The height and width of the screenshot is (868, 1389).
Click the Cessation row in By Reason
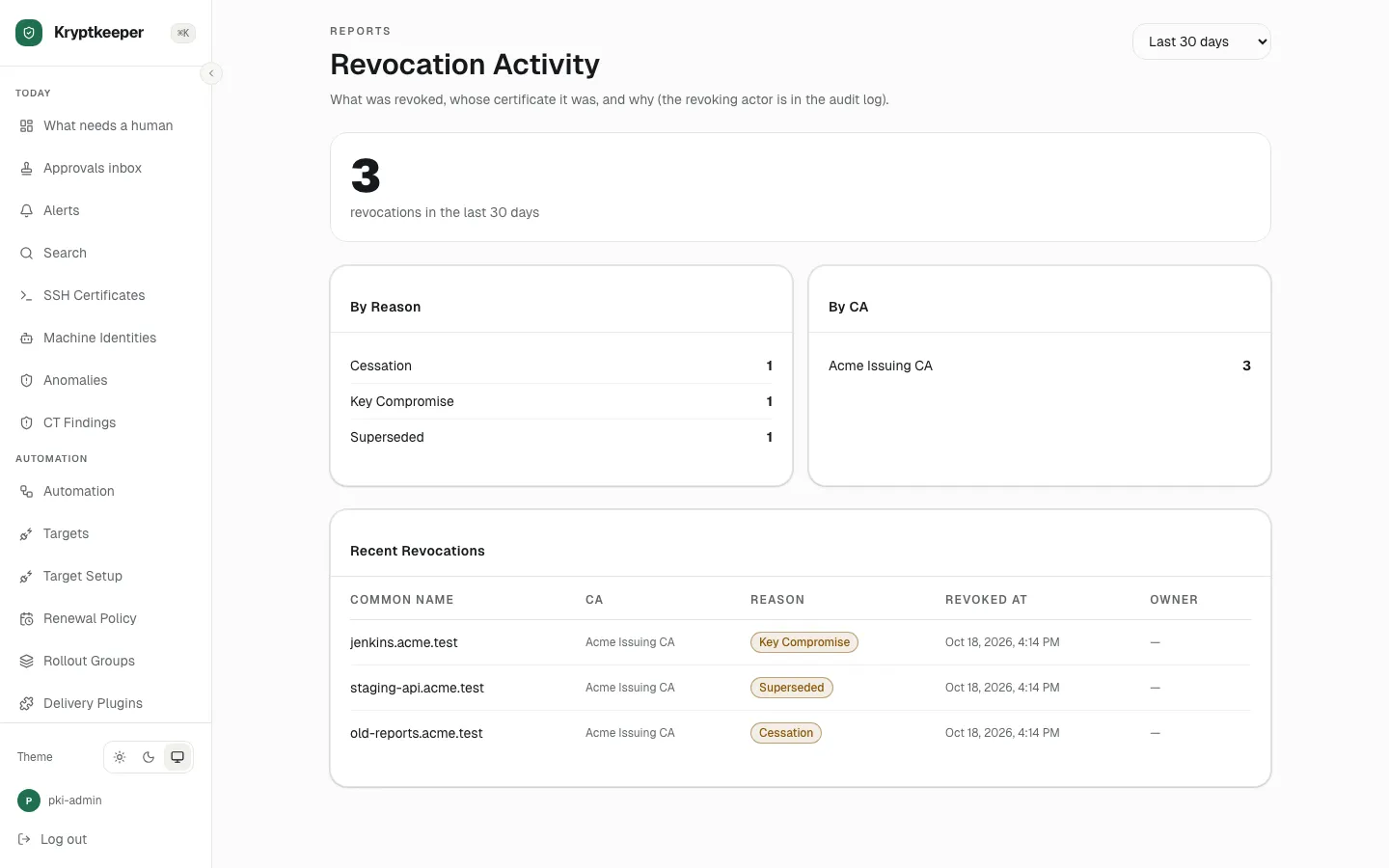point(561,366)
